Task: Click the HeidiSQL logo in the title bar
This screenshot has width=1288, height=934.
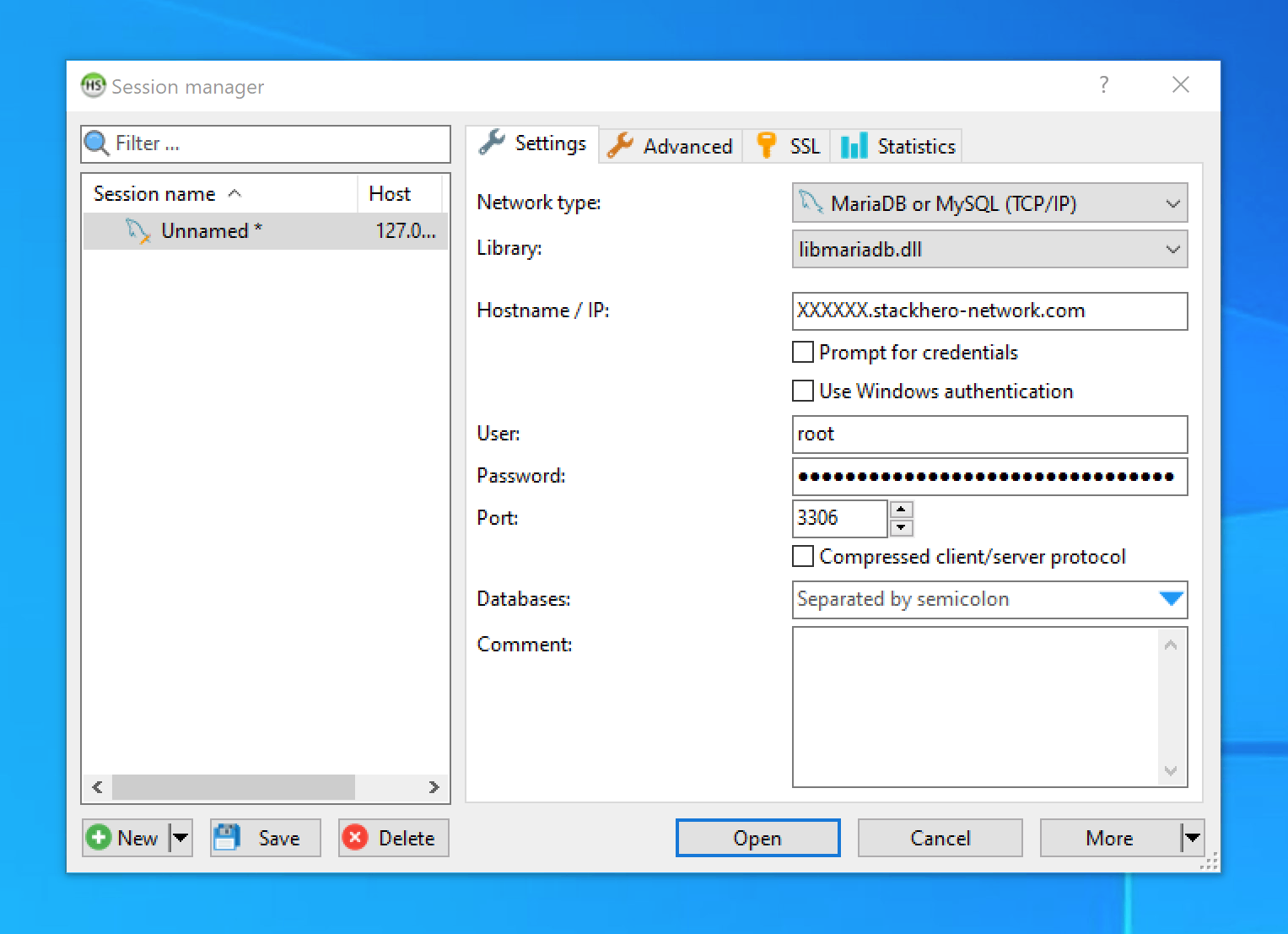Action: (x=94, y=85)
